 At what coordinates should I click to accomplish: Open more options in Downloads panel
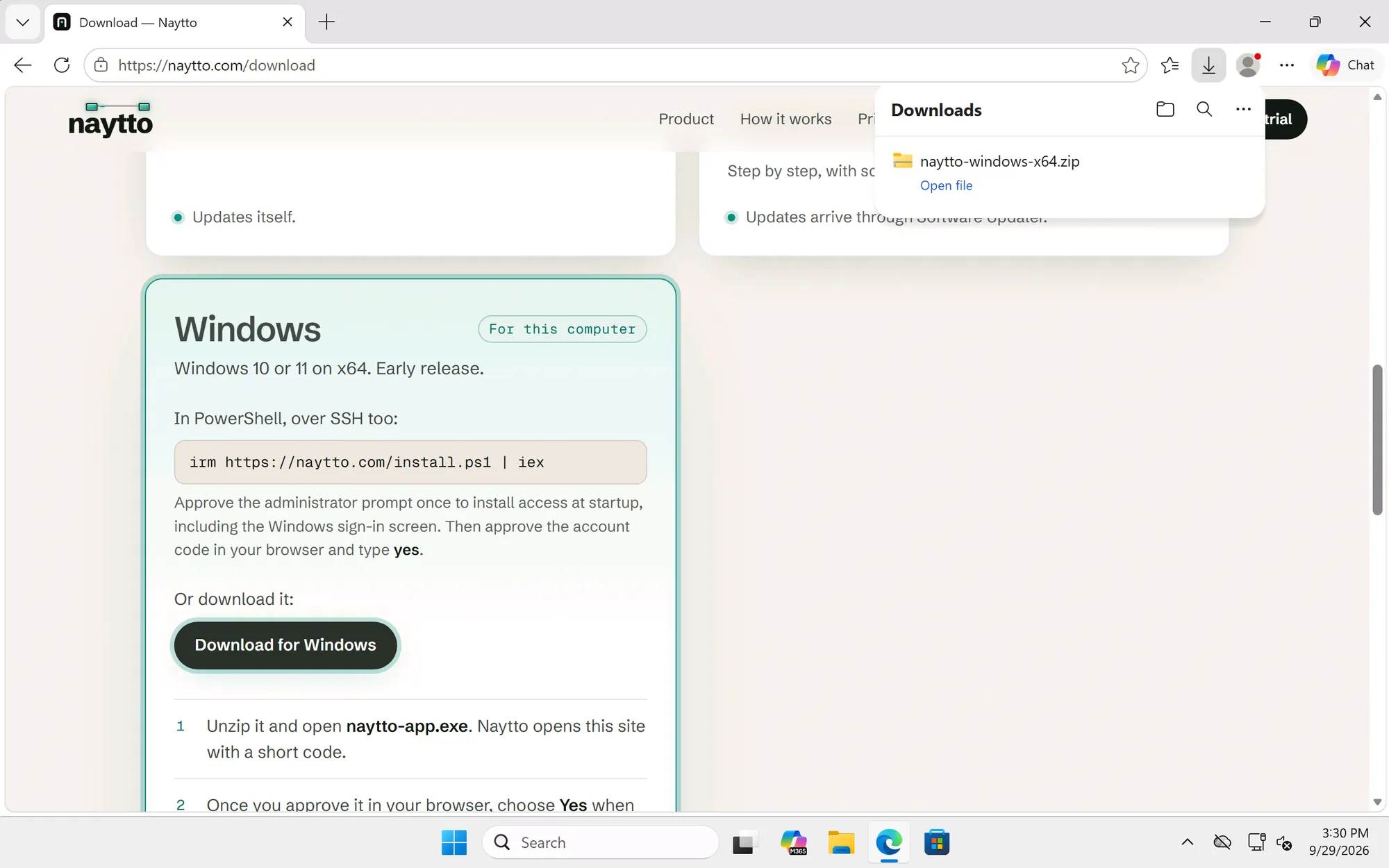click(1243, 109)
